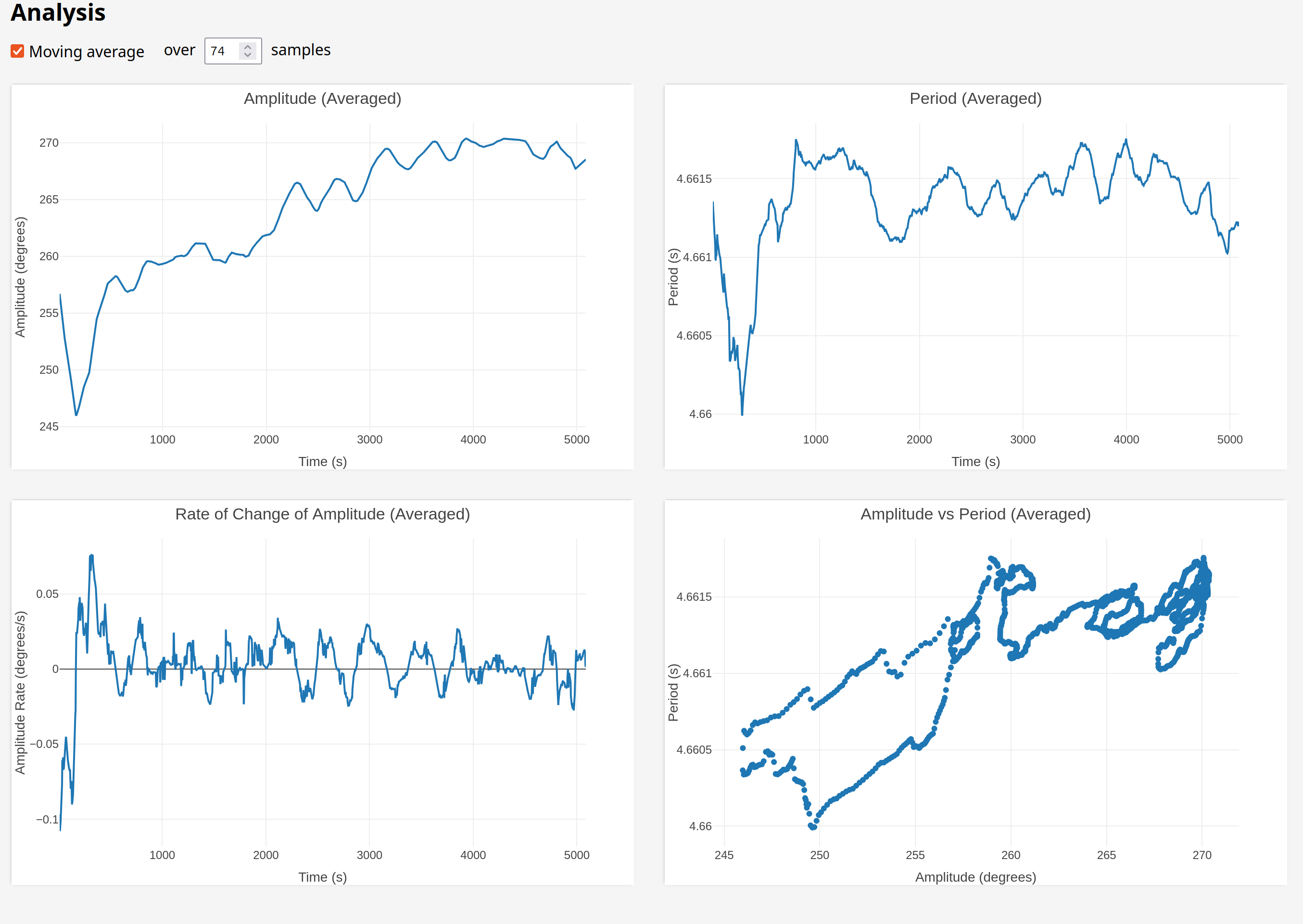Screen dimensions: 1303x924
Task: Click the Amplitude vs Period (Averaged) title
Action: pos(975,514)
